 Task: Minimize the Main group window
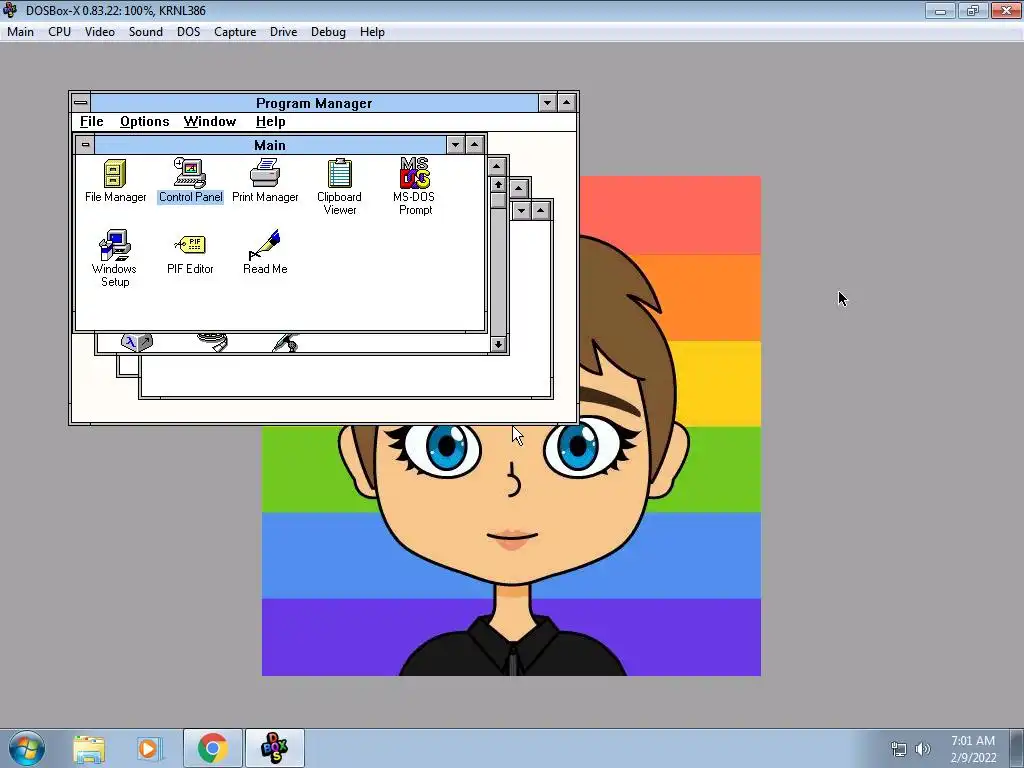pyautogui.click(x=455, y=144)
